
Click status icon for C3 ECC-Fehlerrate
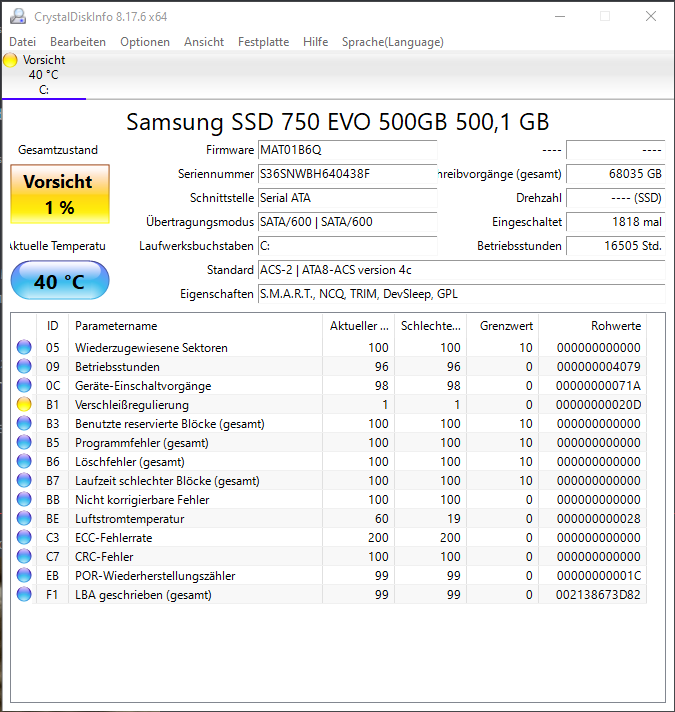(x=24, y=538)
